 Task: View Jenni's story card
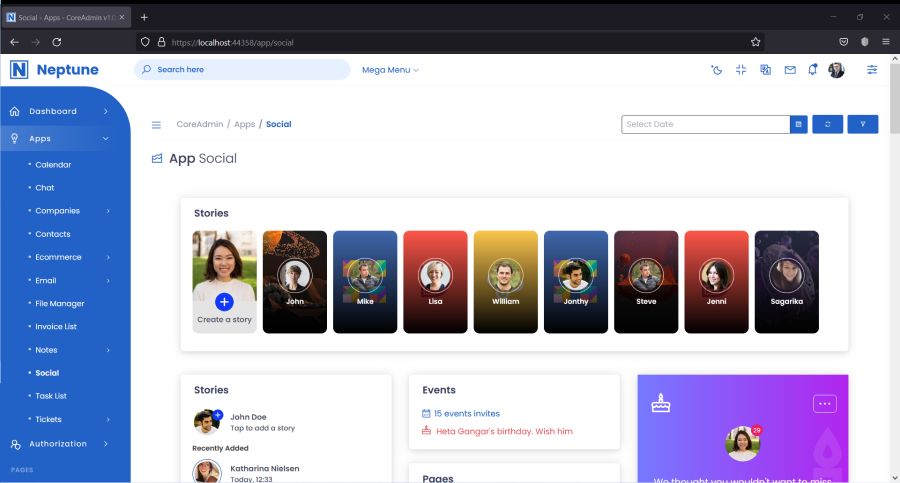pos(716,282)
